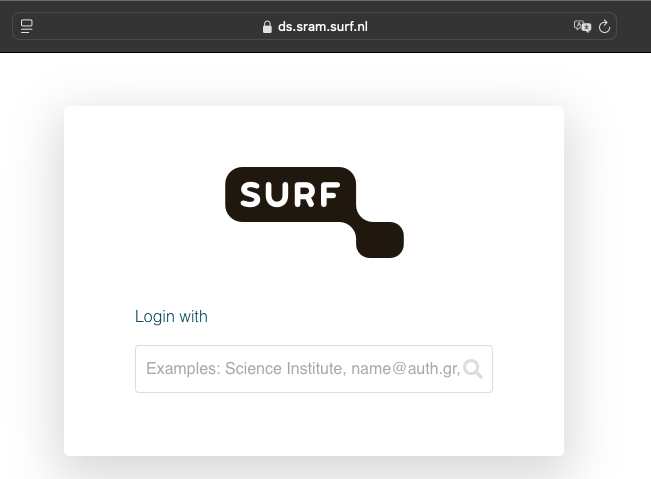Click the white SURF lettering in the logo
Screen dimensions: 651x479
click(290, 194)
